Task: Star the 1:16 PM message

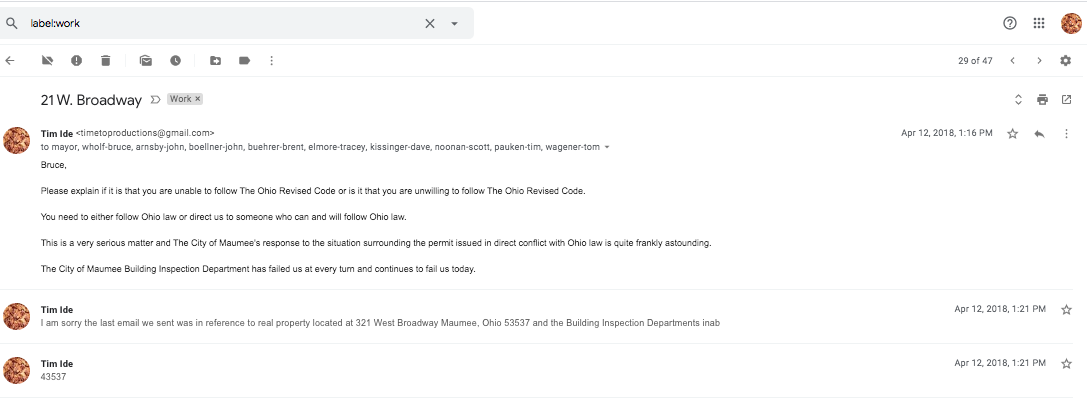Action: 1012,133
